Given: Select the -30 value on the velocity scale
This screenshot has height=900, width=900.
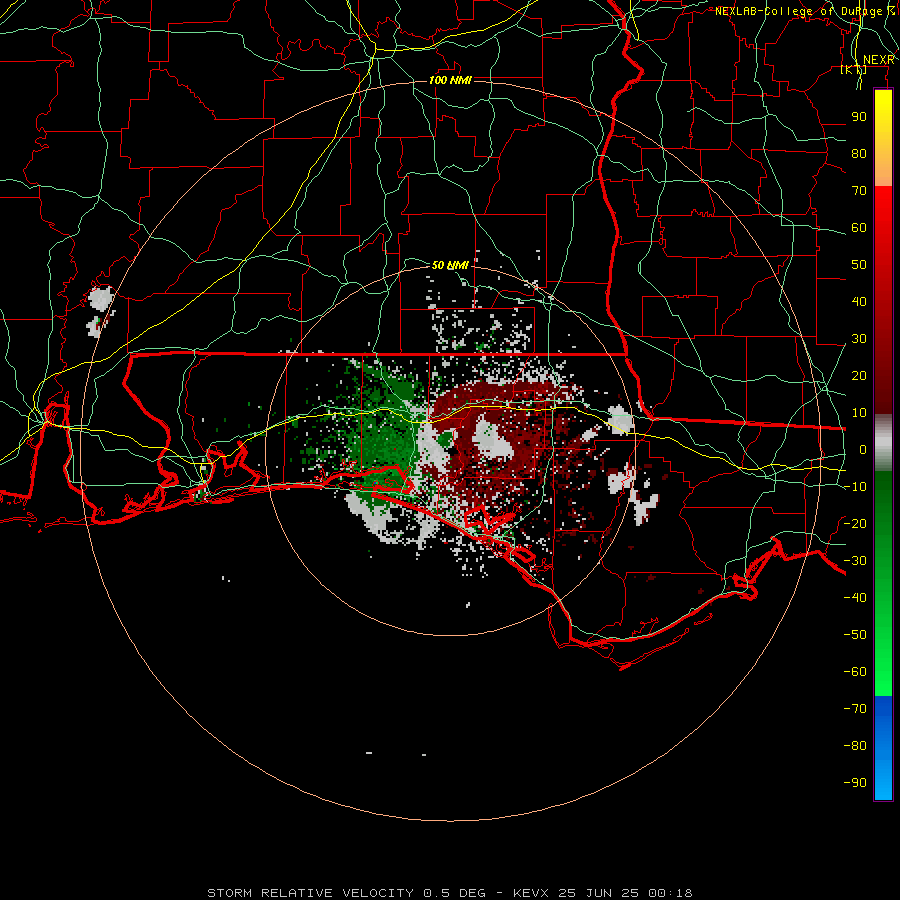Looking at the screenshot, I should coord(855,560).
